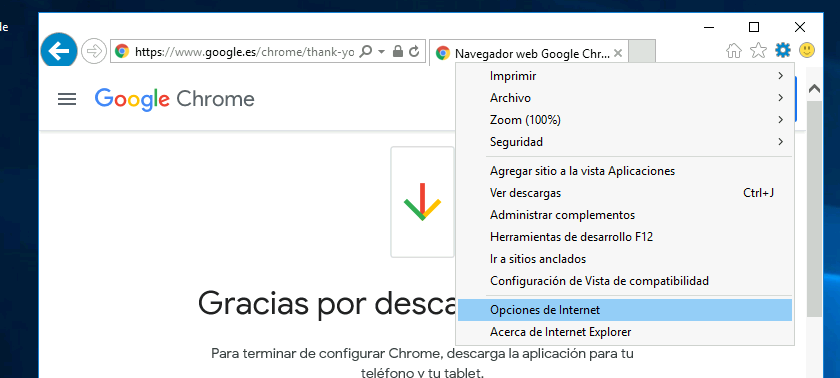Choose Acerca de Internet Explorer
This screenshot has height=378, width=840.
click(x=625, y=332)
